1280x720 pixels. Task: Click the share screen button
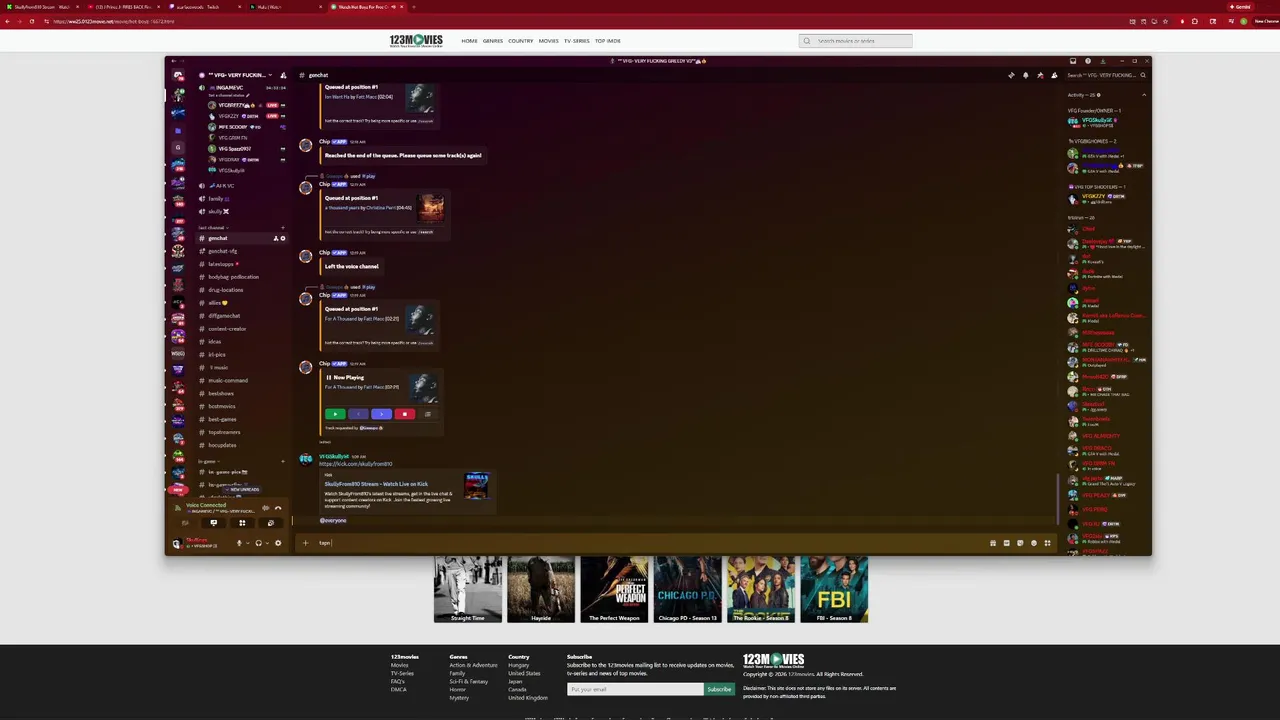pyautogui.click(x=213, y=523)
